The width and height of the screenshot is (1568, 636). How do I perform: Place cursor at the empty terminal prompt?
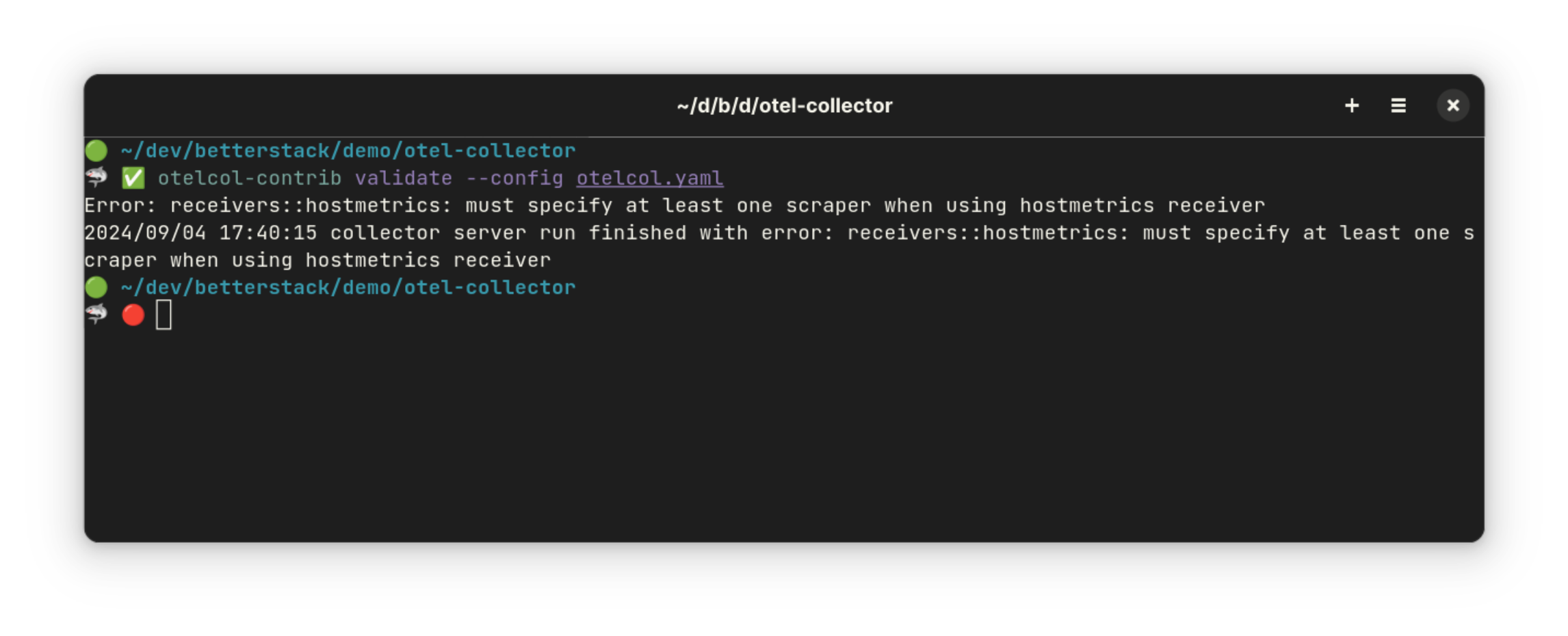[163, 315]
